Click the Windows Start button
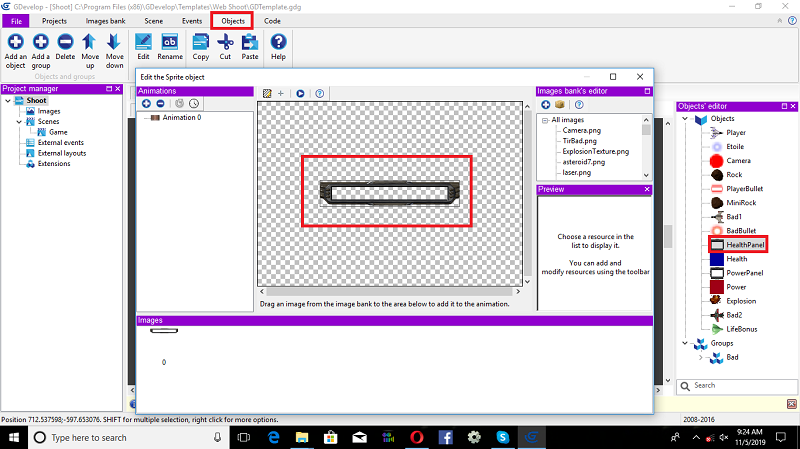Screen dimensions: 800x449 [14, 437]
